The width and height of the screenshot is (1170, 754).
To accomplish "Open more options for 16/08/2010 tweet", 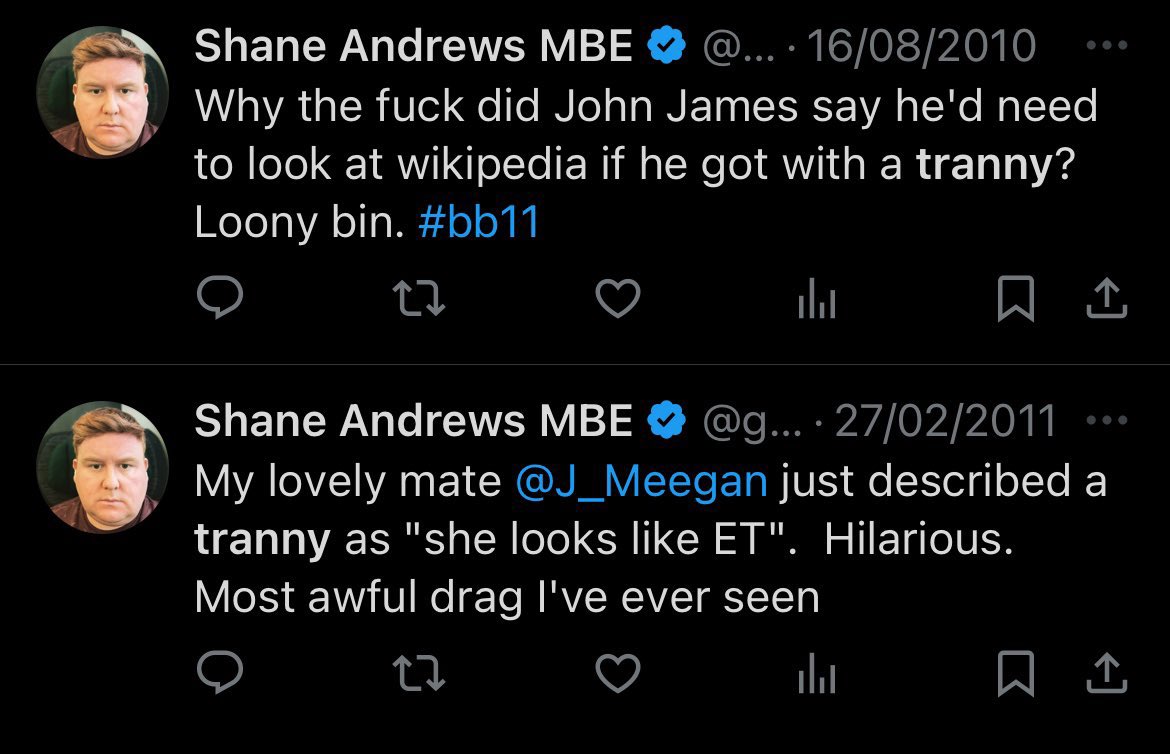I will coord(1107,46).
